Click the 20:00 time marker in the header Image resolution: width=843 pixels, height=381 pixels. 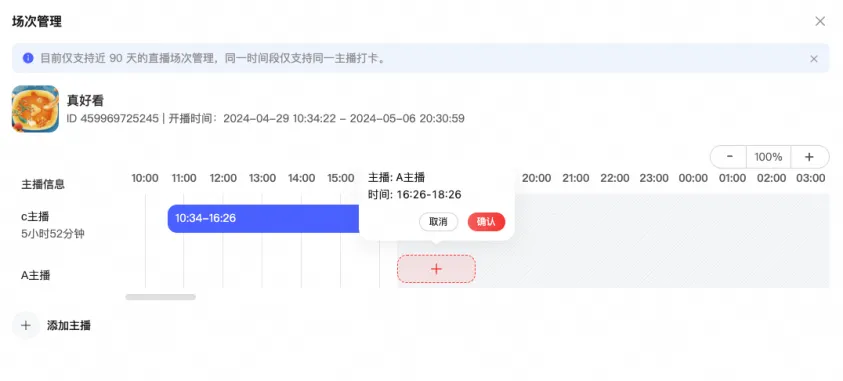(x=537, y=178)
